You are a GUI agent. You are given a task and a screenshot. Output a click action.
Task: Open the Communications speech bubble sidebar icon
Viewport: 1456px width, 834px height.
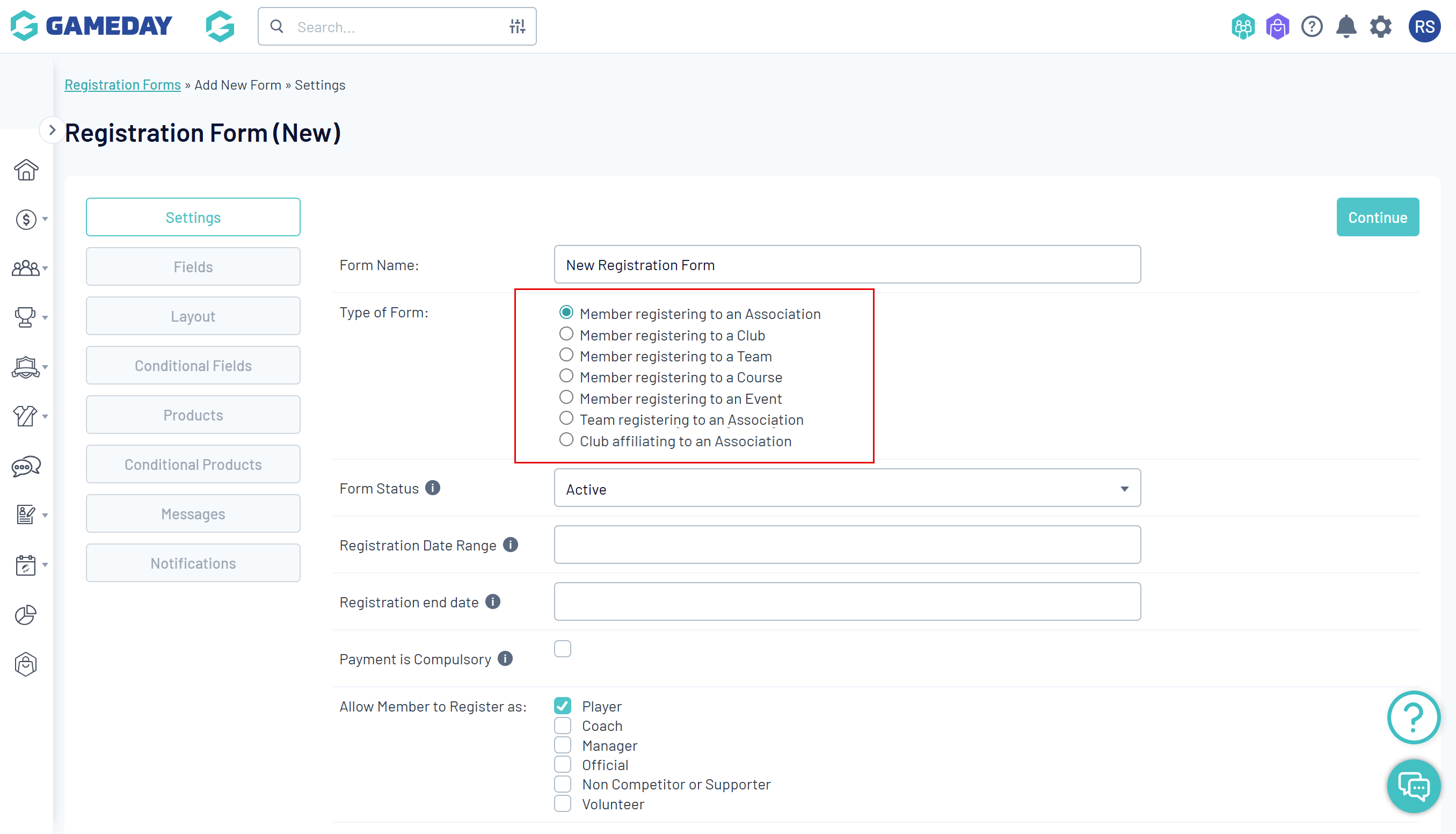tap(26, 466)
